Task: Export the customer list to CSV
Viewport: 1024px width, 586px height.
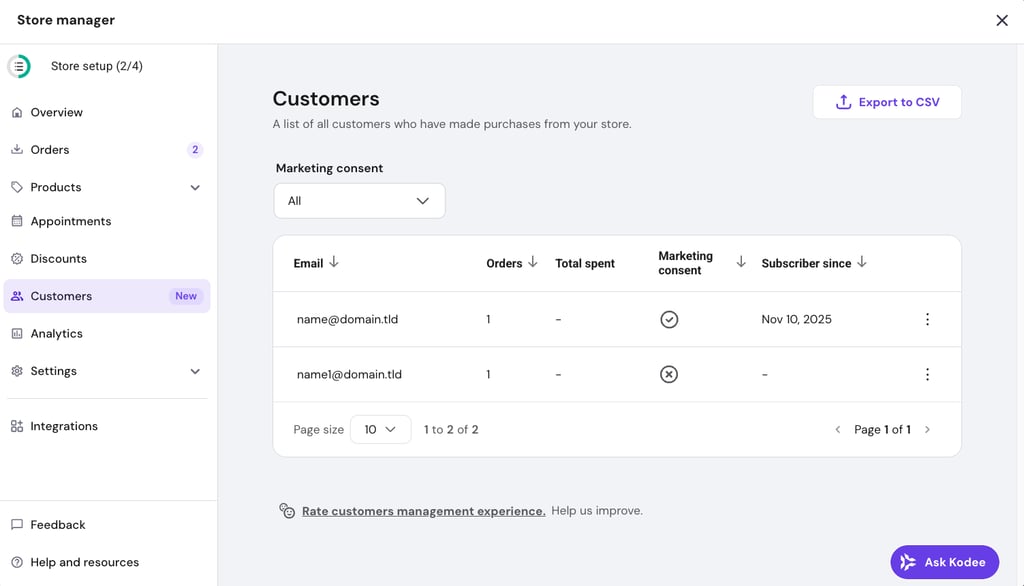Action: 887,102
